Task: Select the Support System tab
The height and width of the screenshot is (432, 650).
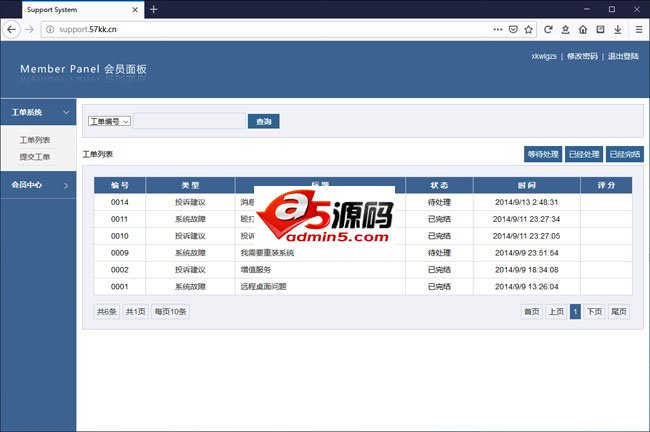Action: (82, 10)
